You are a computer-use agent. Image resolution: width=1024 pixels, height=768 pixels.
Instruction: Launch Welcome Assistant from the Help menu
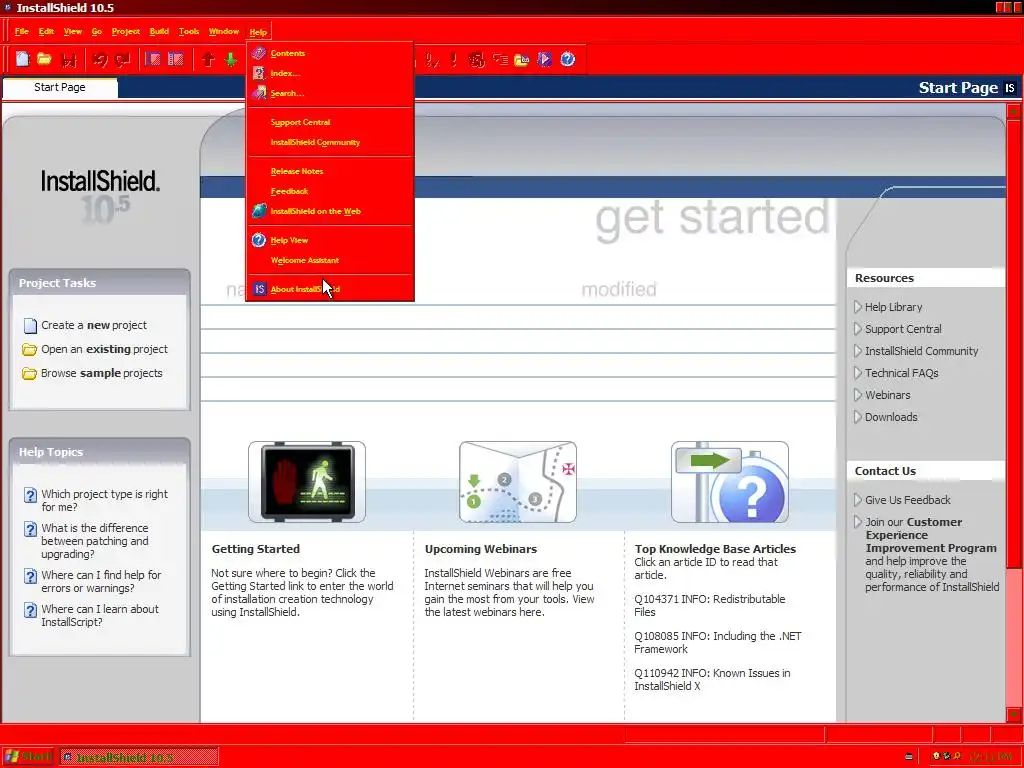coord(330,261)
